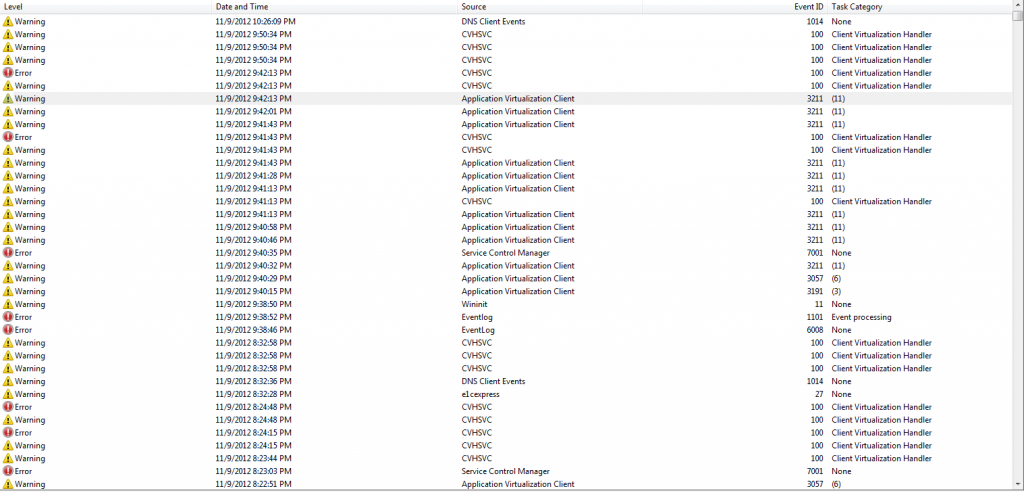The width and height of the screenshot is (1024, 492).
Task: Click the error icon of the 9:41:43 PM CVHSVC event
Action: 8,137
